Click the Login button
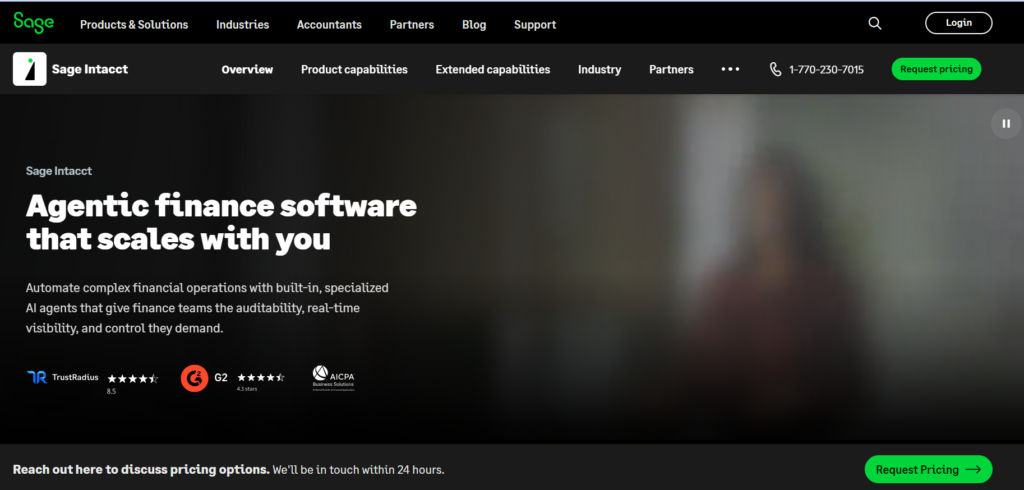This screenshot has height=490, width=1024. 959,23
